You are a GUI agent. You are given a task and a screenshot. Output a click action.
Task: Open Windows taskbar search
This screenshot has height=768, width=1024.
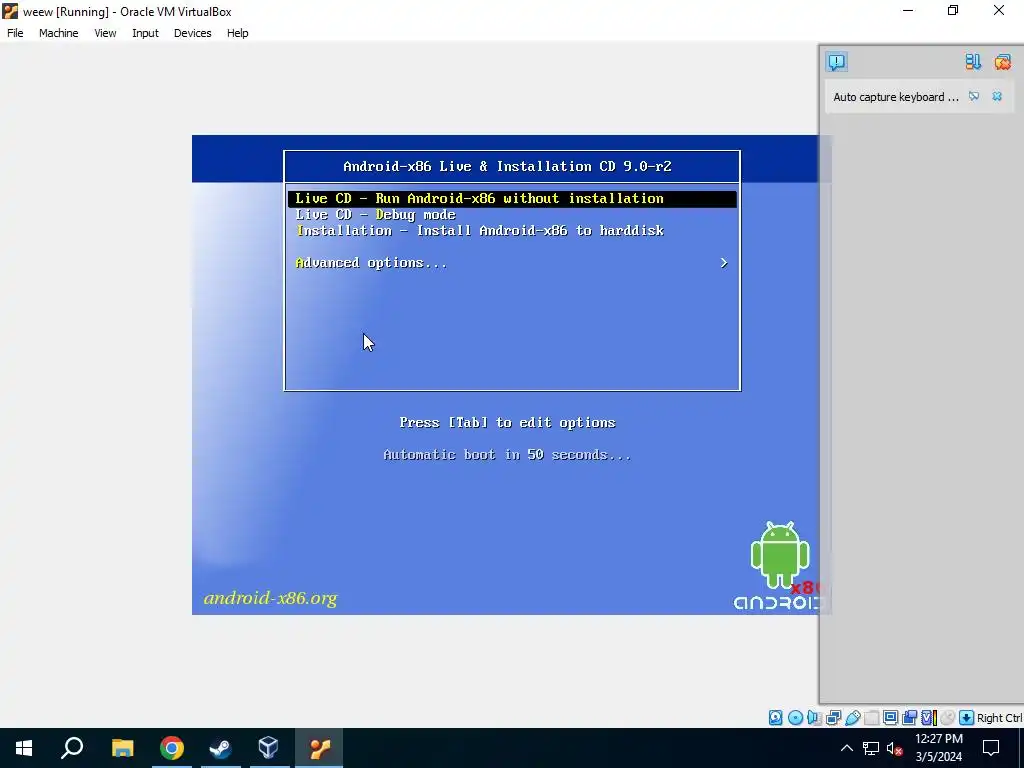72,748
